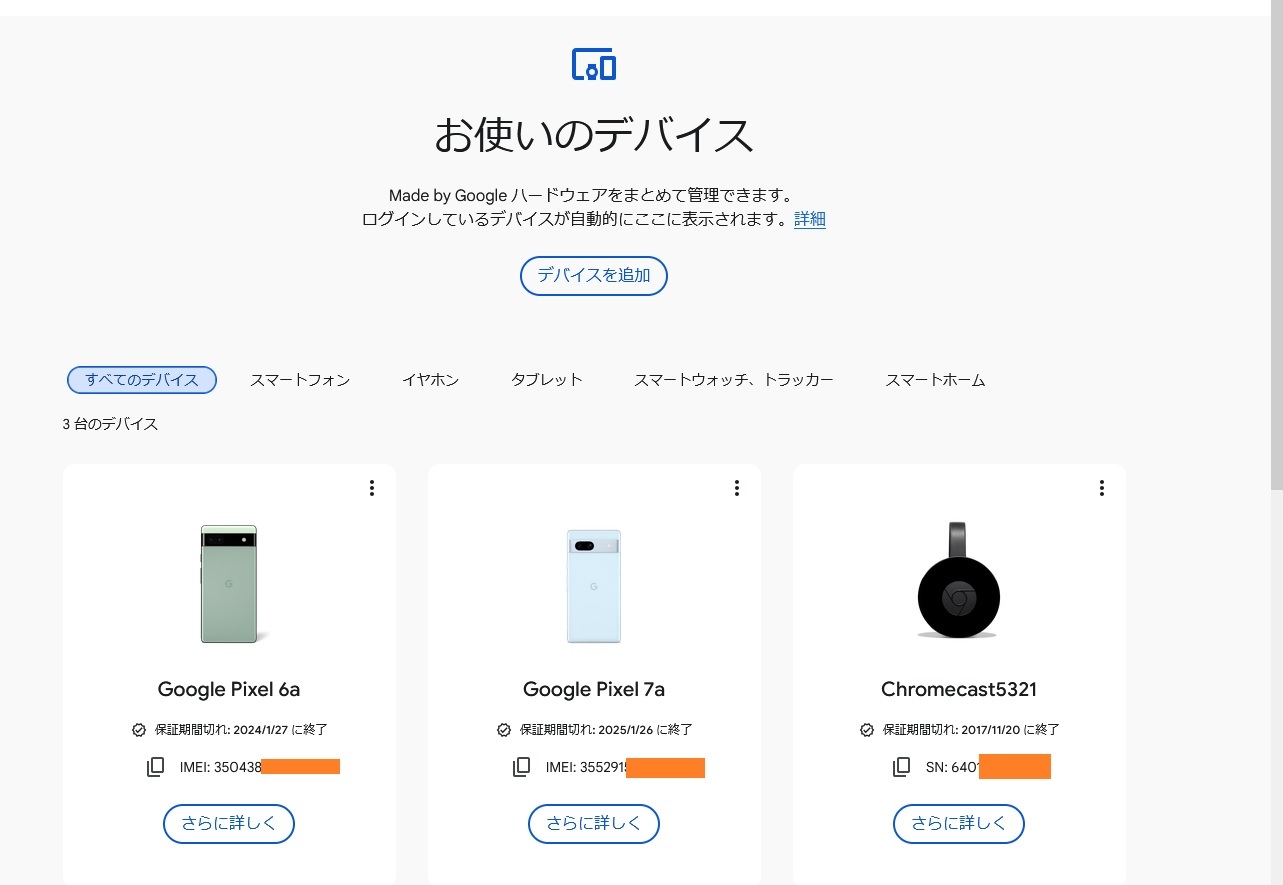The width and height of the screenshot is (1283, 885).
Task: Click warranty check icon on Pixel 7a card
Action: [504, 730]
